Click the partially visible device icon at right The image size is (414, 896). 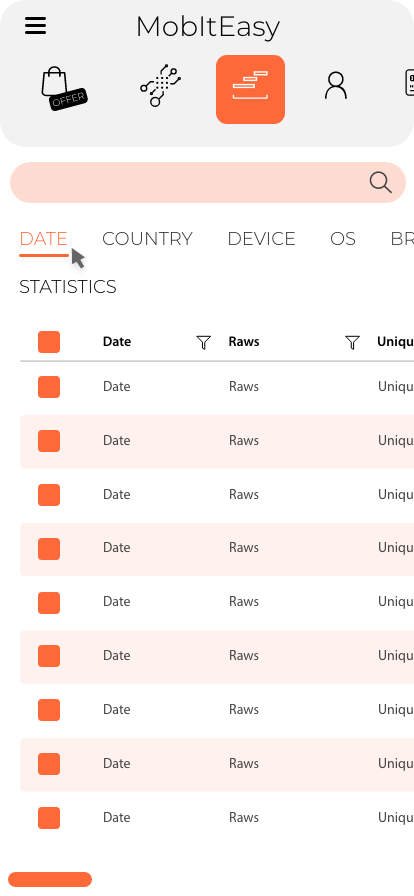click(409, 82)
